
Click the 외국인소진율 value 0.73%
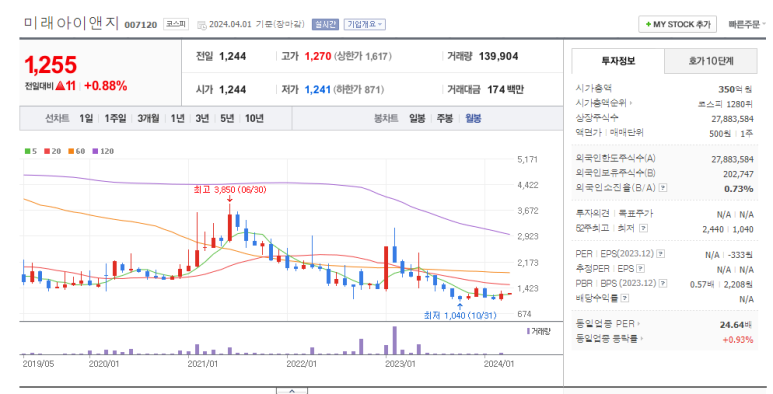738,189
